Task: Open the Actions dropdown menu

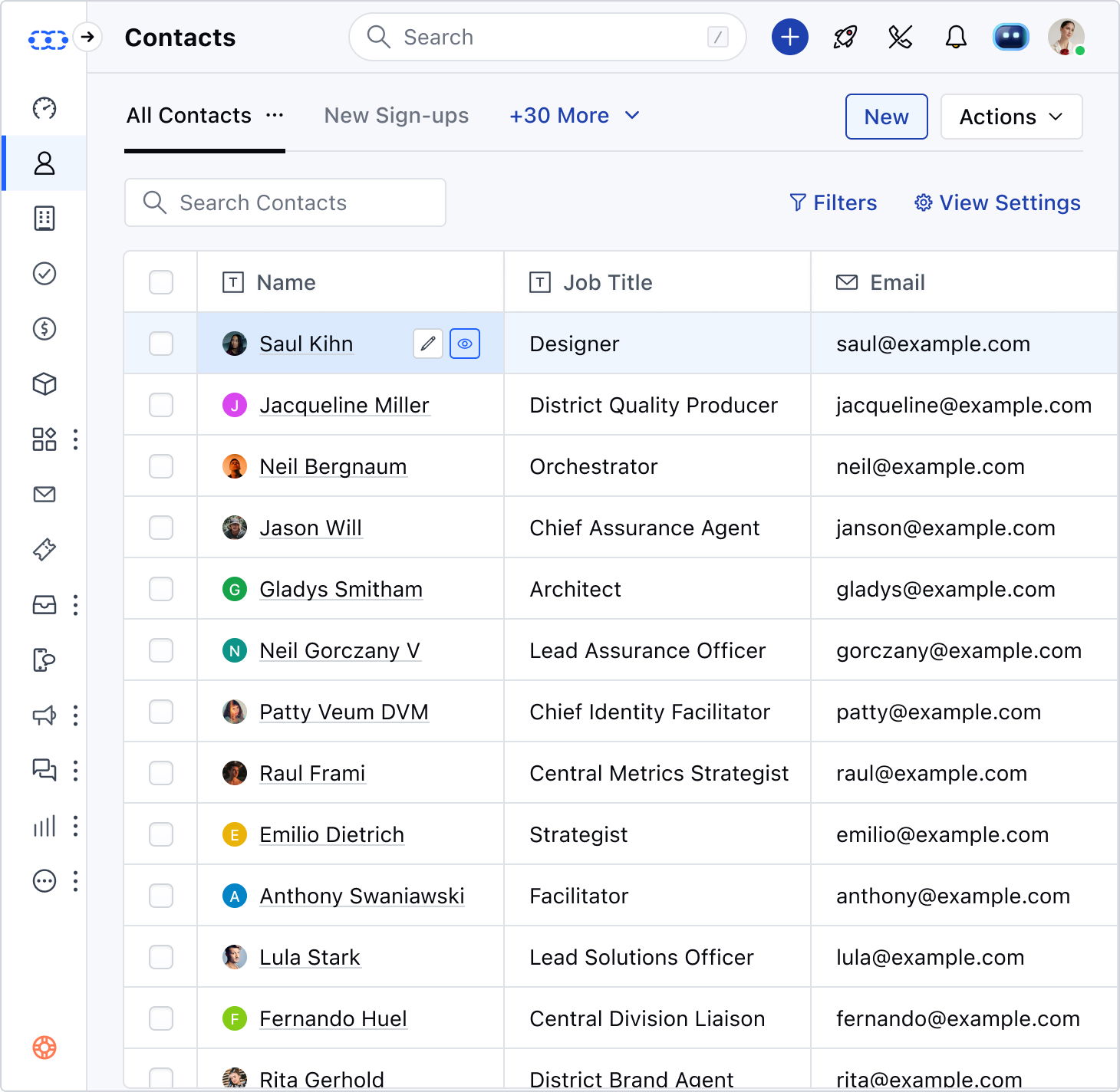Action: click(1010, 117)
